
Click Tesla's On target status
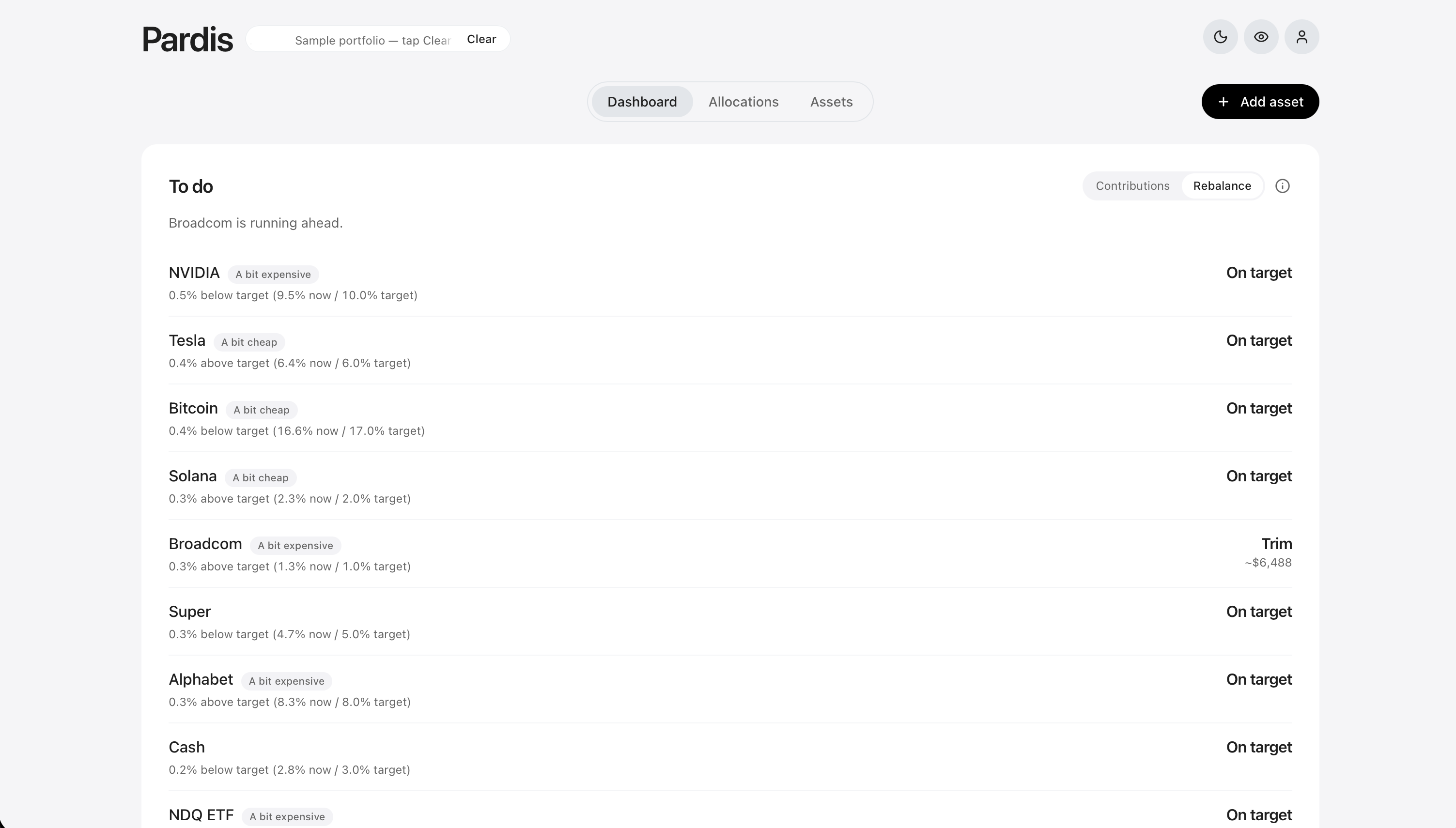pyautogui.click(x=1259, y=340)
